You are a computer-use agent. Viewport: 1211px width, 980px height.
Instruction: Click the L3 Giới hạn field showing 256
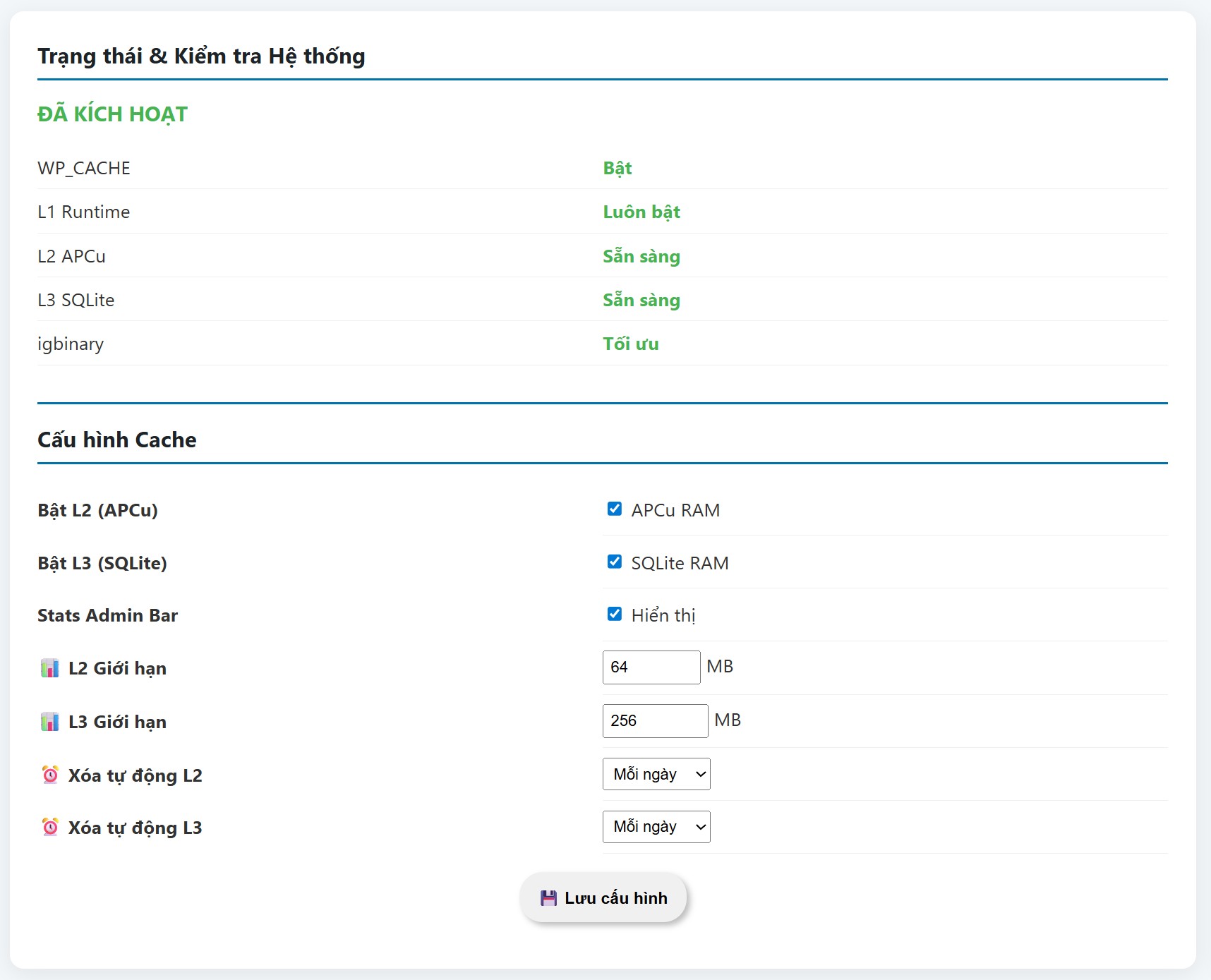click(654, 721)
